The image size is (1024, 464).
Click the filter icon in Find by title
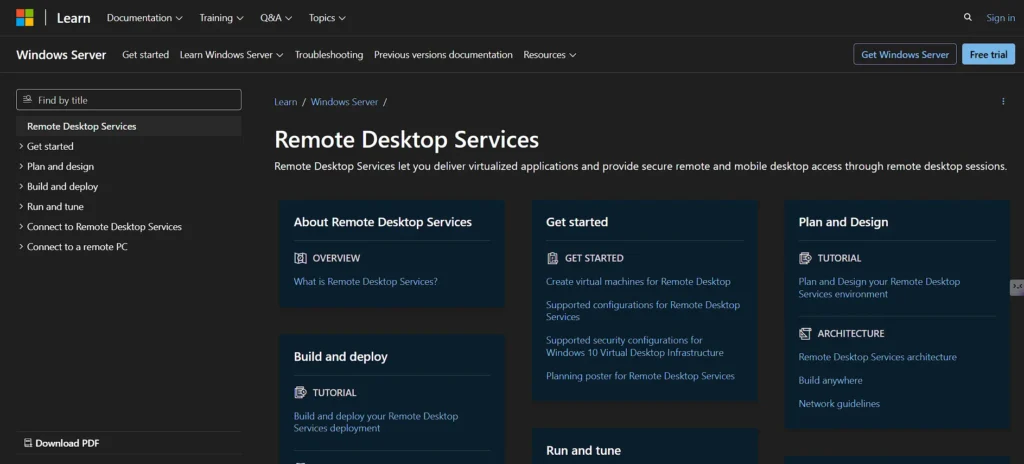pos(27,100)
